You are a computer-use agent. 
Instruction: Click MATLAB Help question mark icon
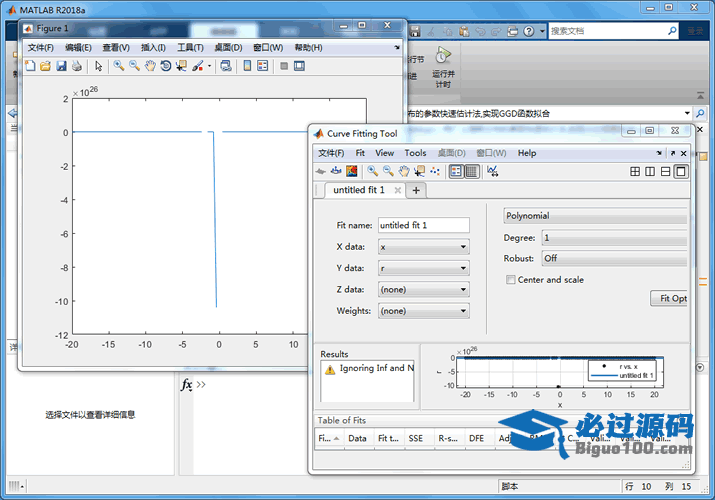[528, 31]
